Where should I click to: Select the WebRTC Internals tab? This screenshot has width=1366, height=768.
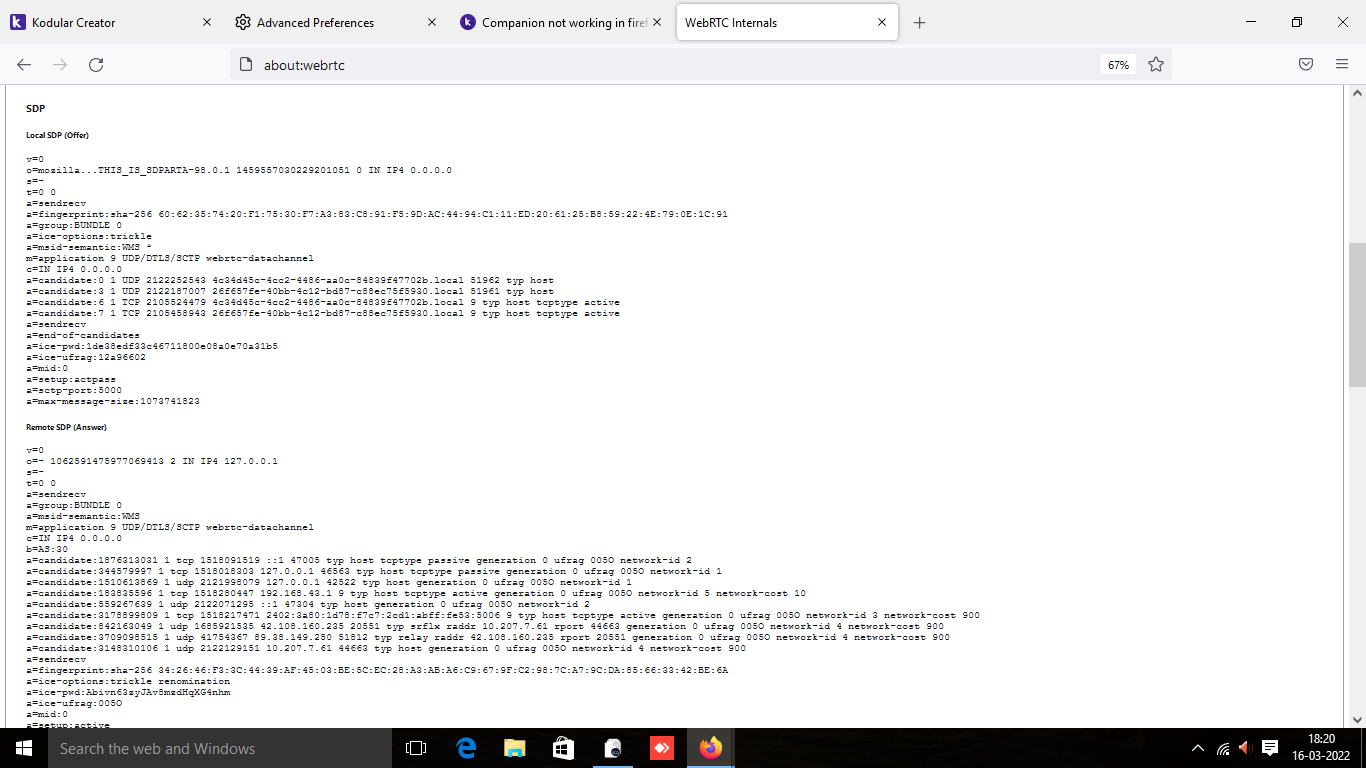[787, 22]
